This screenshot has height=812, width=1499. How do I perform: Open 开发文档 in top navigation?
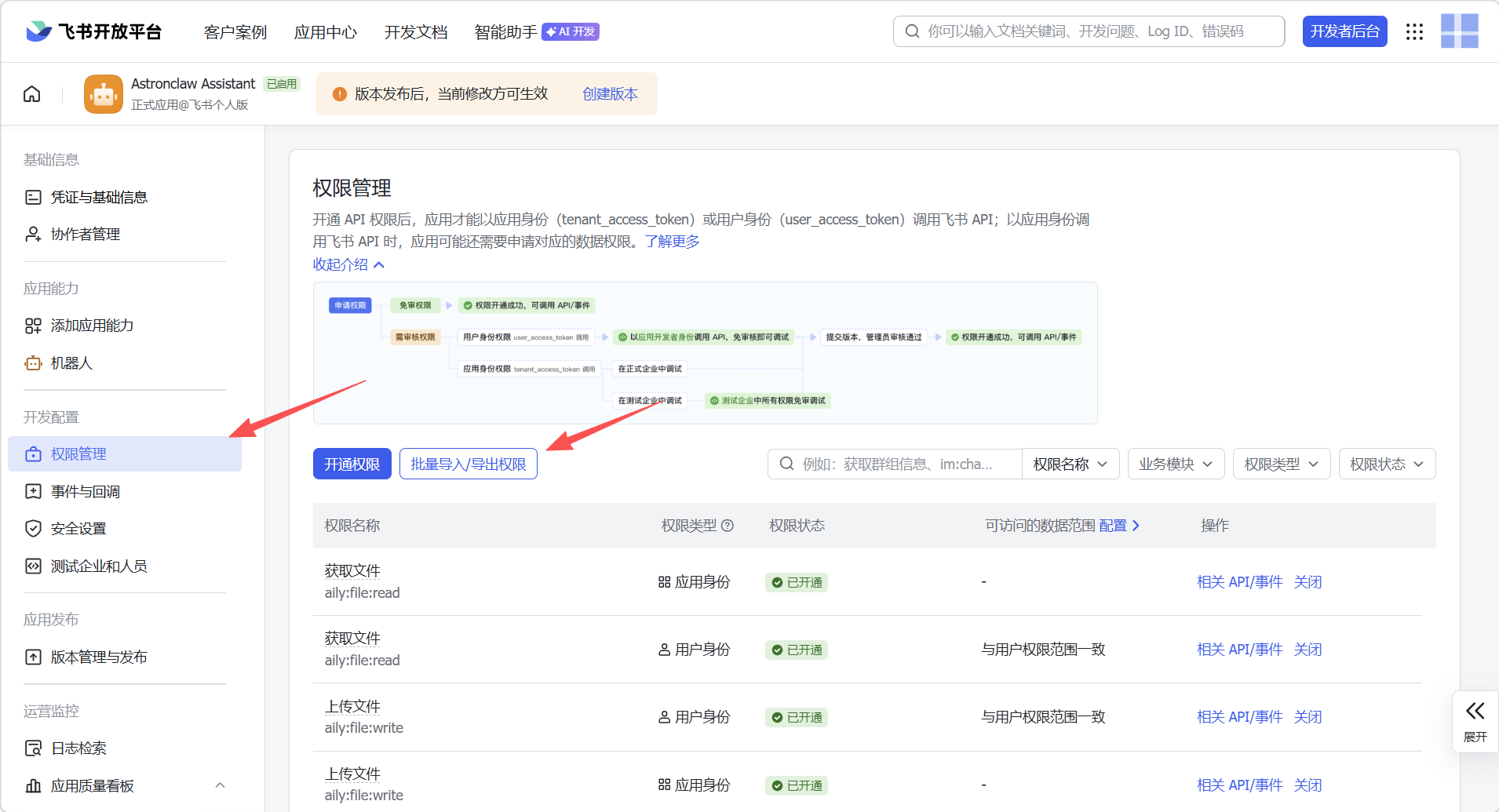click(x=415, y=32)
